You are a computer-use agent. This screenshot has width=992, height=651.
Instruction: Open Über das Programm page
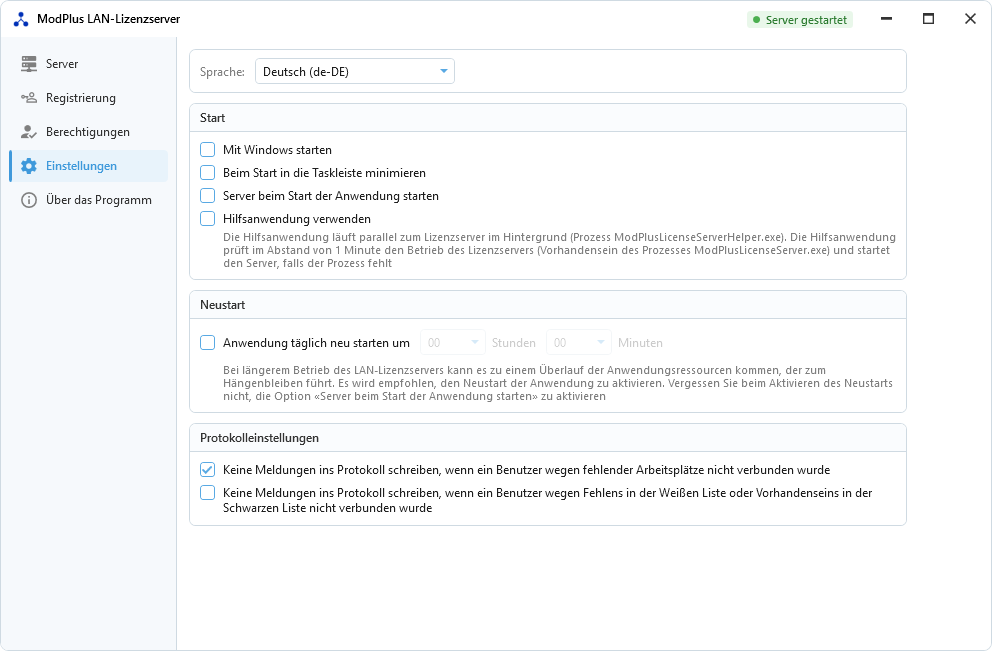[89, 200]
